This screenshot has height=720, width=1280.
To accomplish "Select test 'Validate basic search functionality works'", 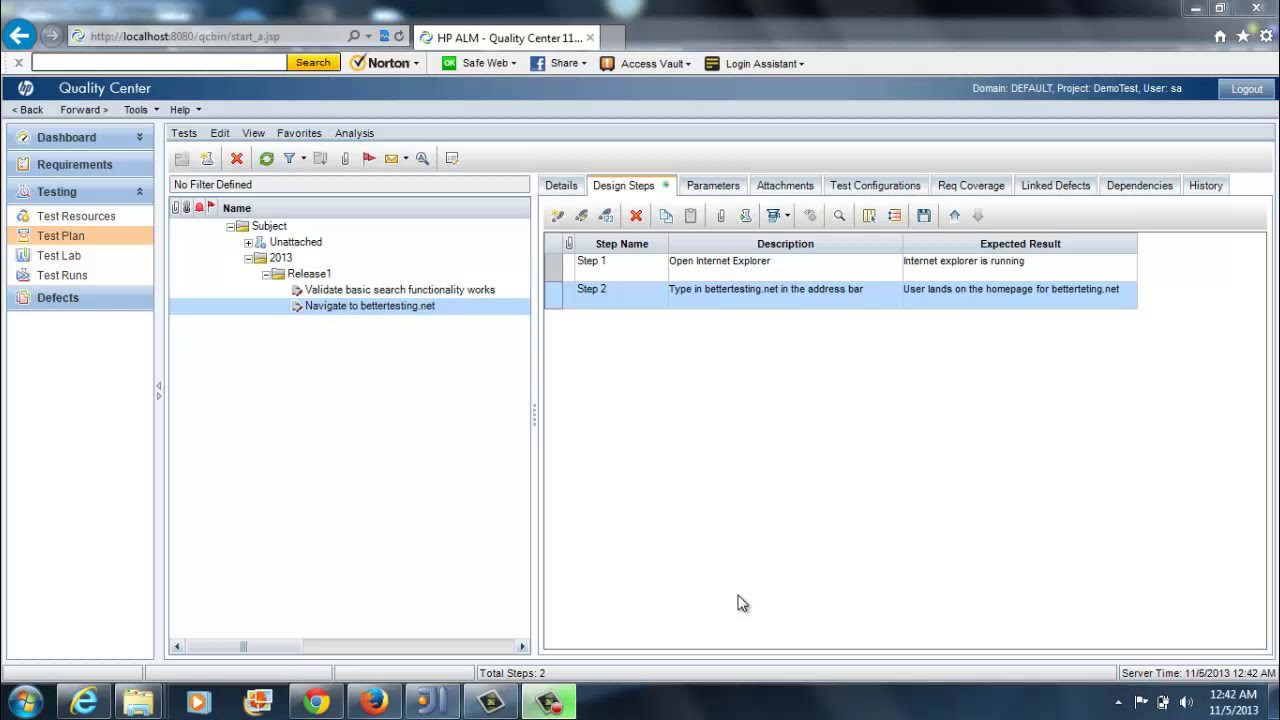I will pos(399,290).
